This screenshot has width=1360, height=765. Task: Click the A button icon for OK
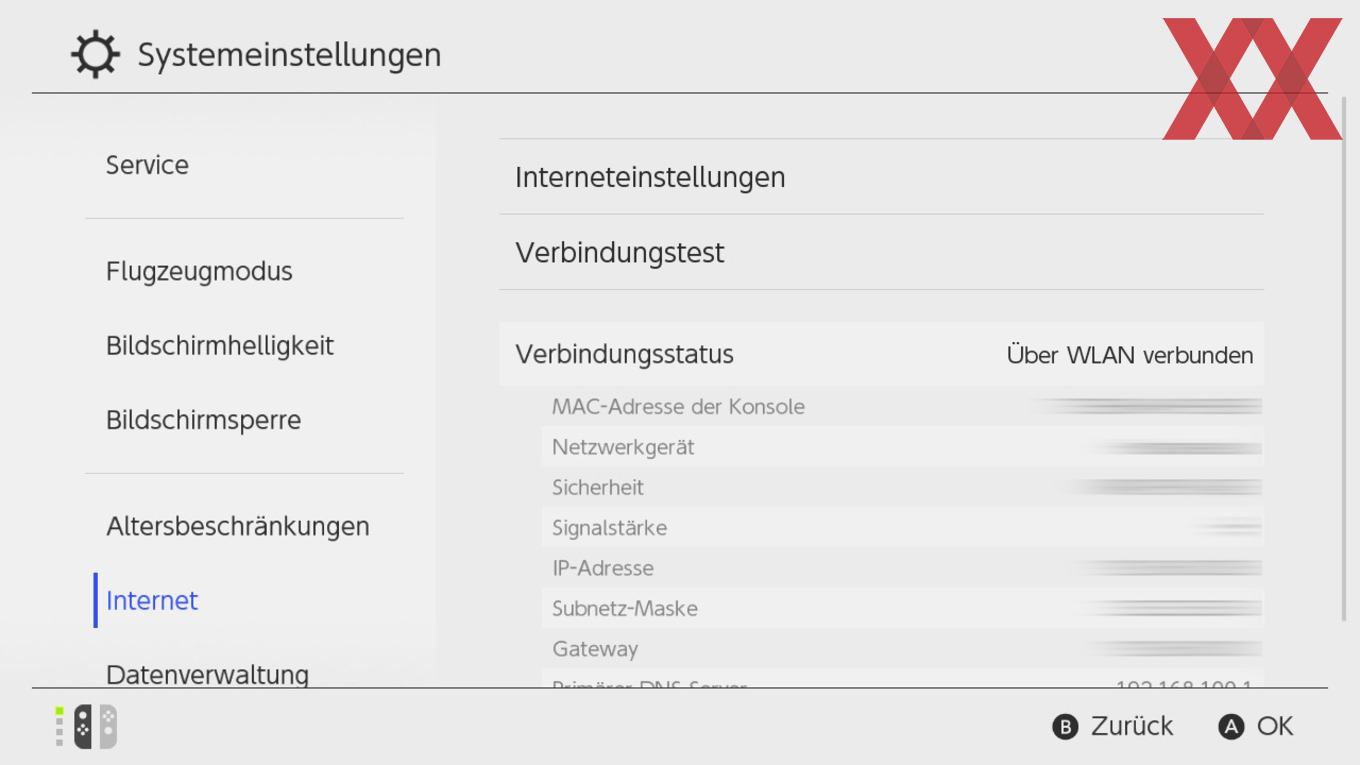coord(1231,727)
